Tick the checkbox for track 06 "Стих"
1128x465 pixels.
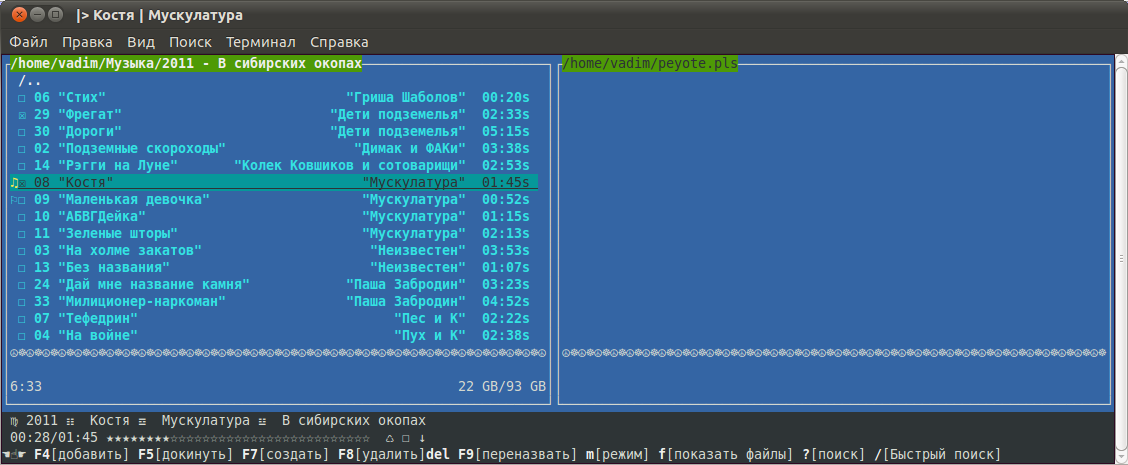pyautogui.click(x=22, y=98)
